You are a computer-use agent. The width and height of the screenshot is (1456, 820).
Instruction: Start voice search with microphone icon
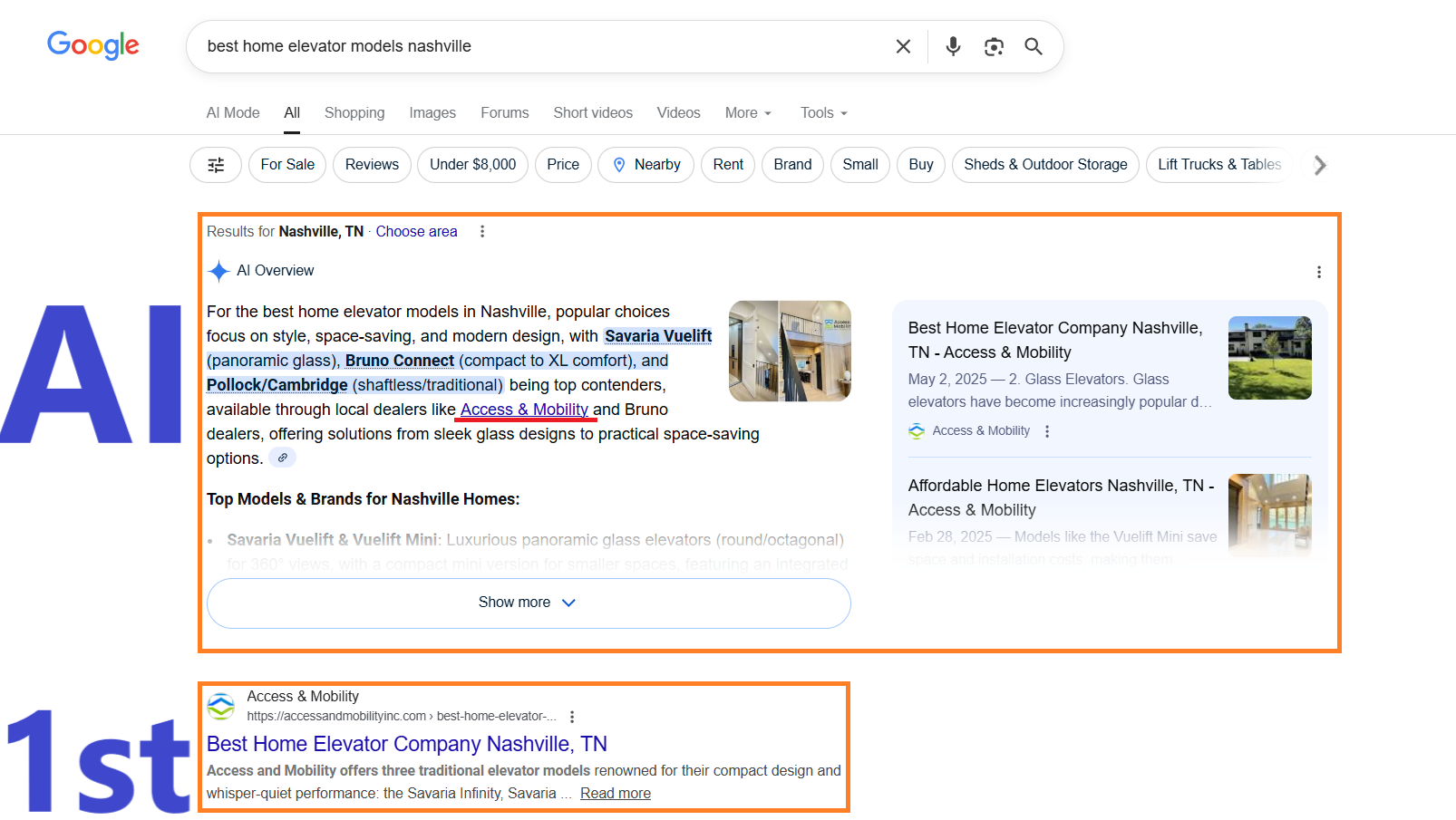point(953,46)
